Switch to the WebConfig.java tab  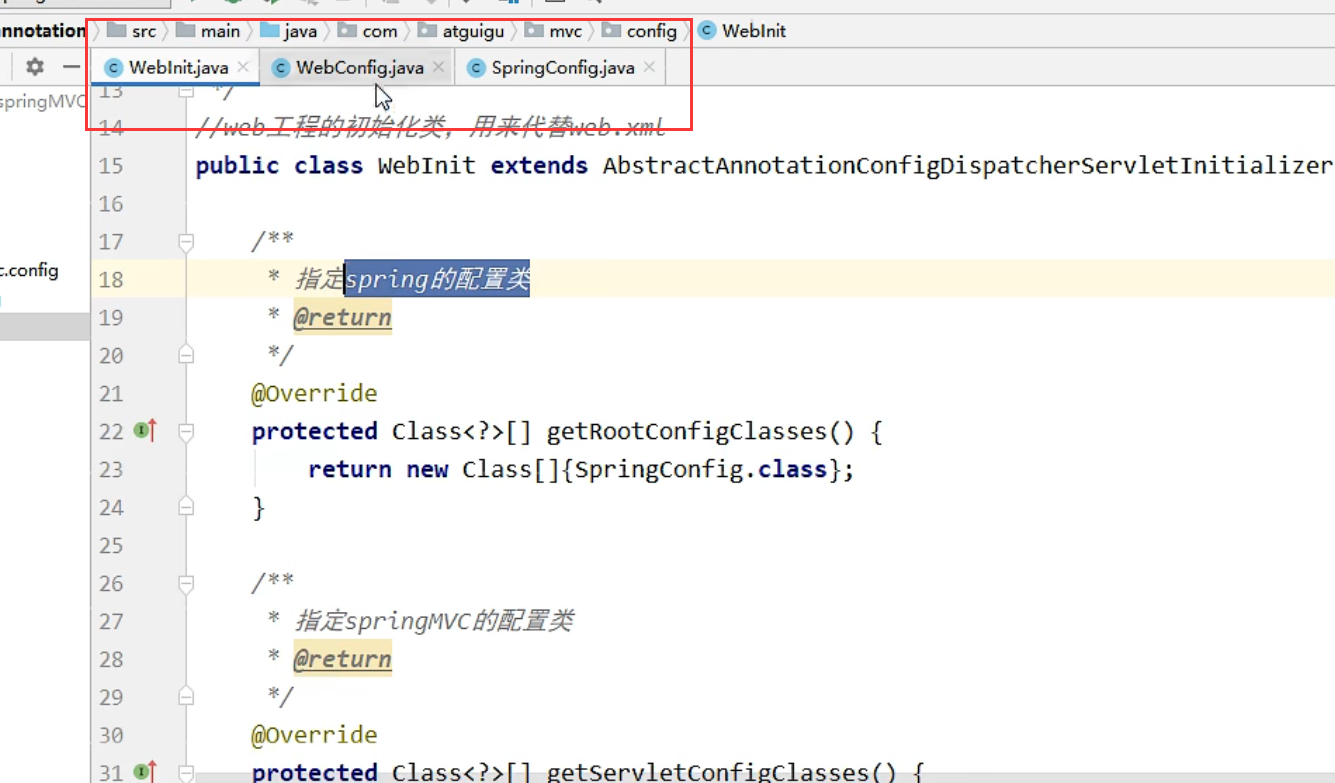(360, 68)
